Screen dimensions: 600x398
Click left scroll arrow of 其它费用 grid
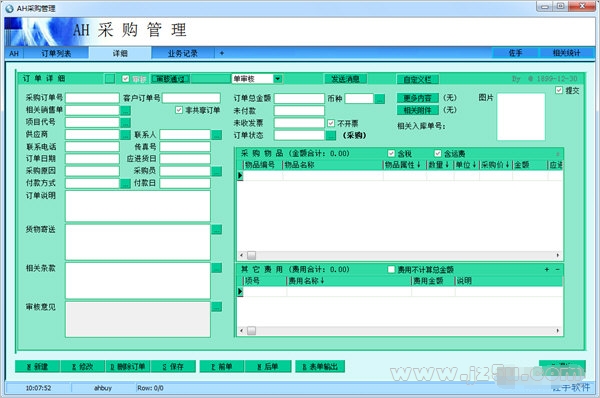(x=241, y=330)
